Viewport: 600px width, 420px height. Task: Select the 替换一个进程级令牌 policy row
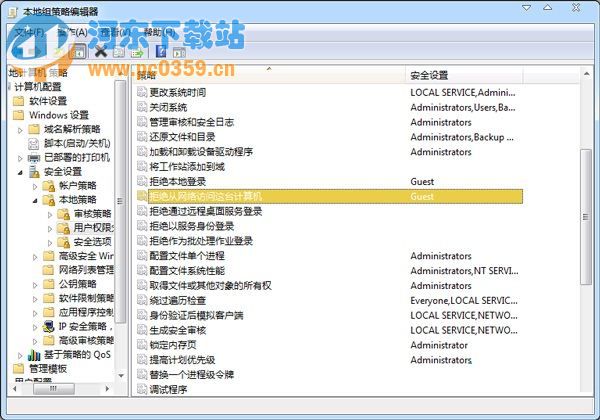(330, 374)
